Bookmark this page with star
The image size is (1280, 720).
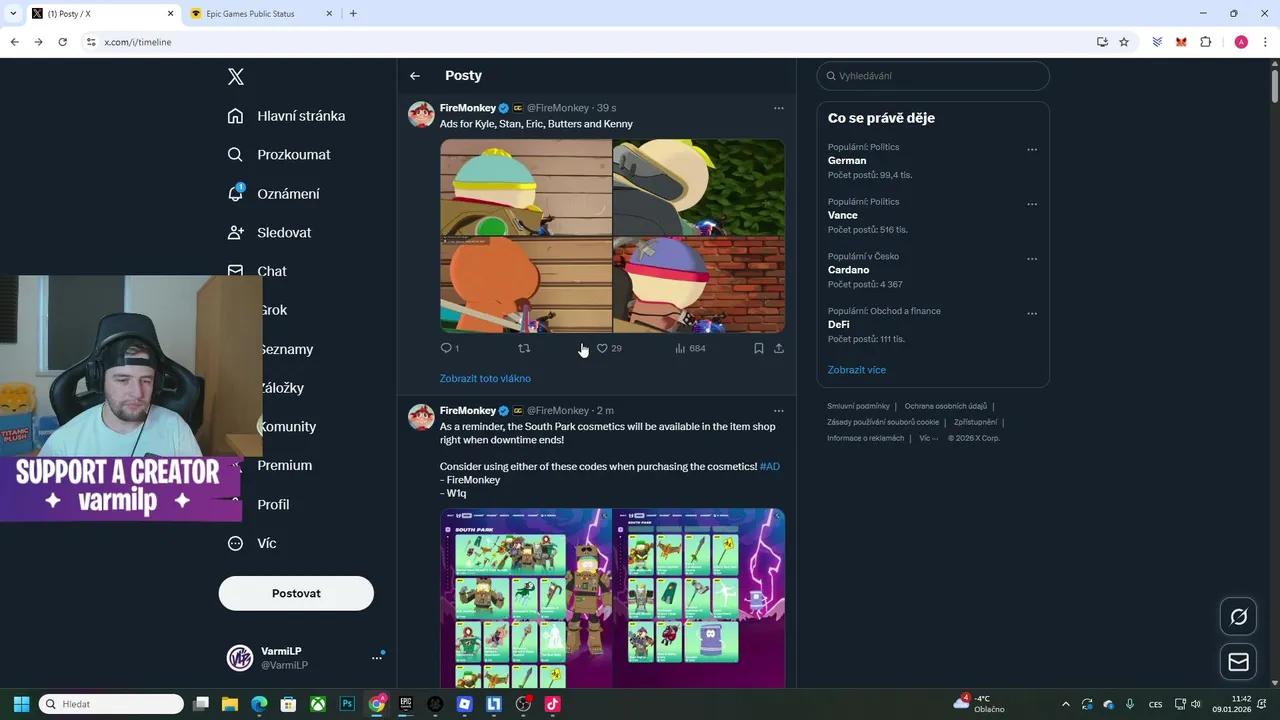(x=1124, y=42)
